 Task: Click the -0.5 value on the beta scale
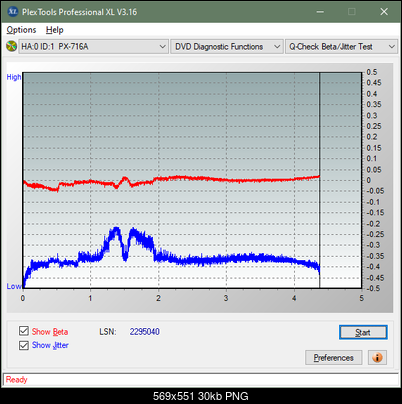point(373,288)
